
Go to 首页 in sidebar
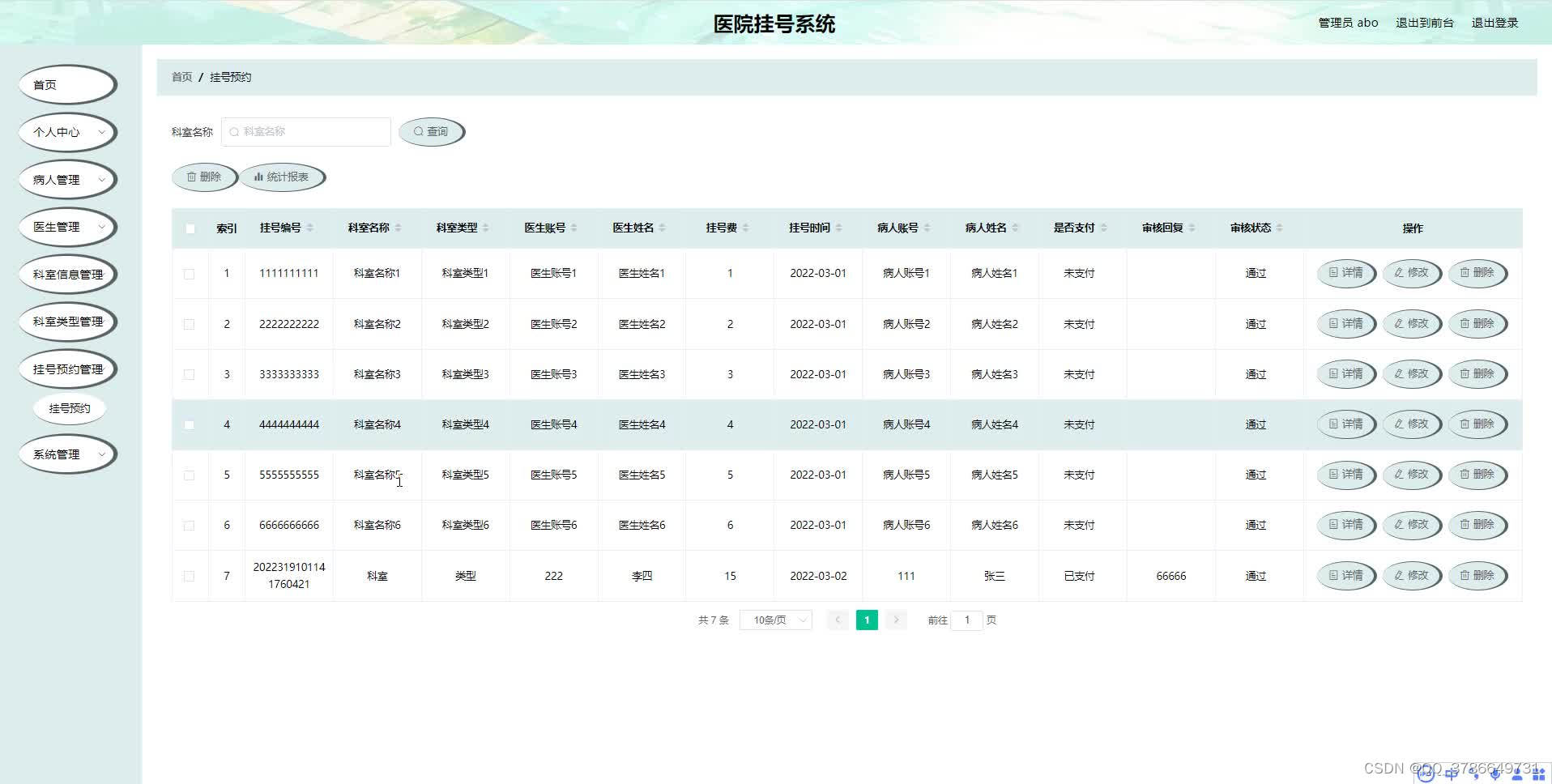pyautogui.click(x=68, y=85)
